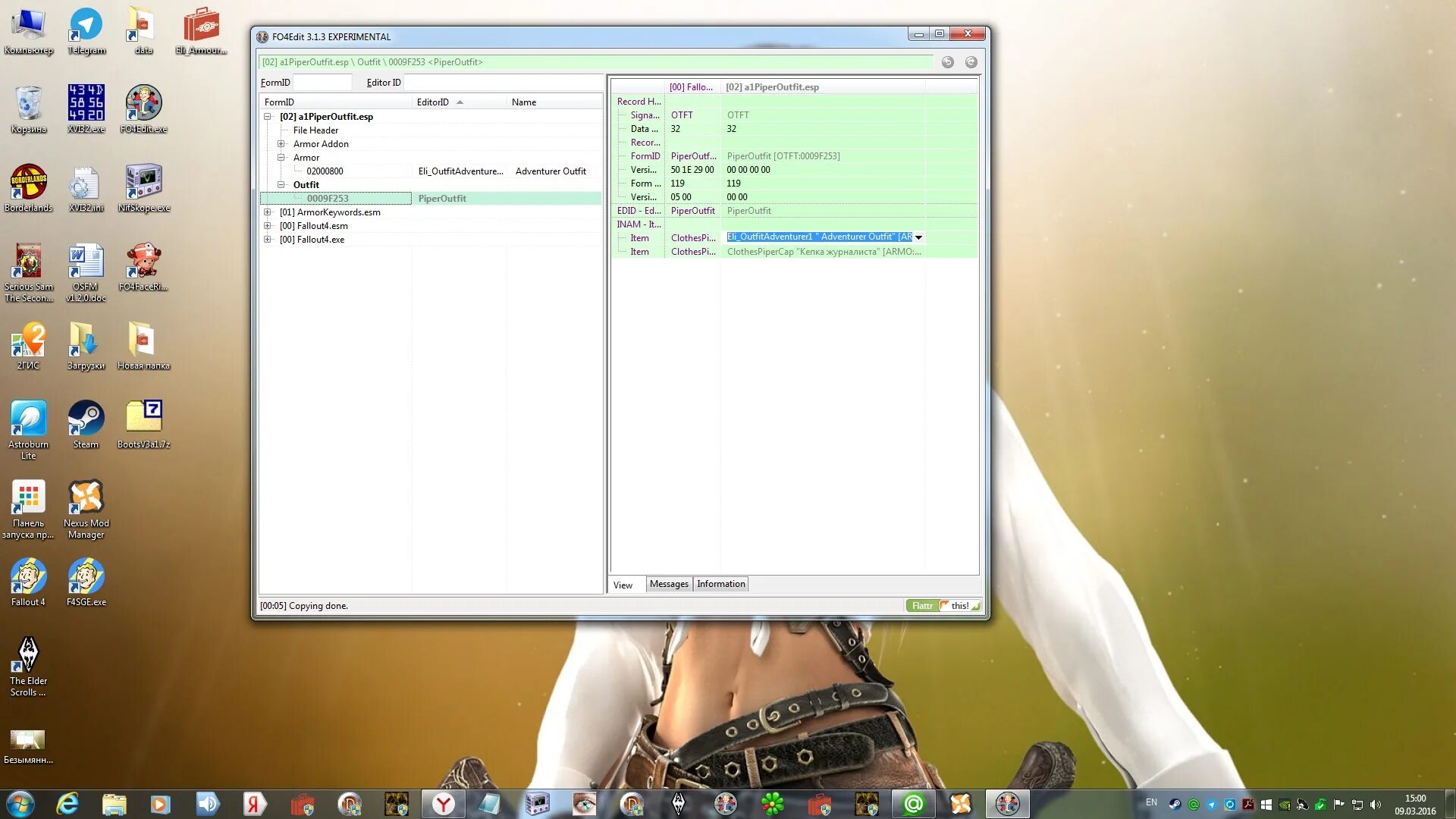The width and height of the screenshot is (1456, 819).
Task: Expand the Armor Addon group
Action: (x=281, y=144)
